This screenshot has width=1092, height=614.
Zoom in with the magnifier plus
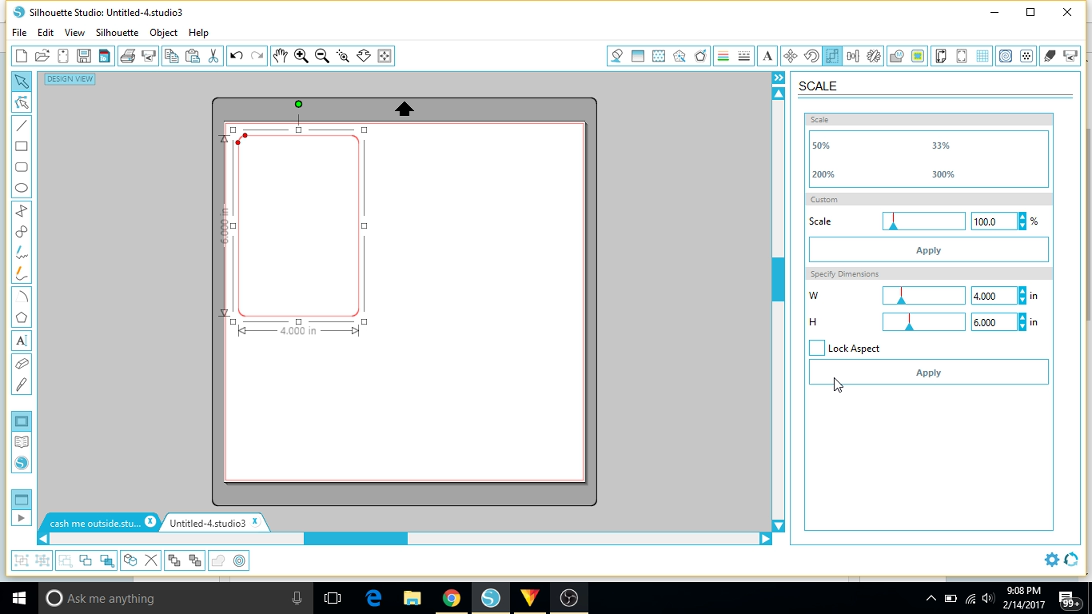(301, 56)
